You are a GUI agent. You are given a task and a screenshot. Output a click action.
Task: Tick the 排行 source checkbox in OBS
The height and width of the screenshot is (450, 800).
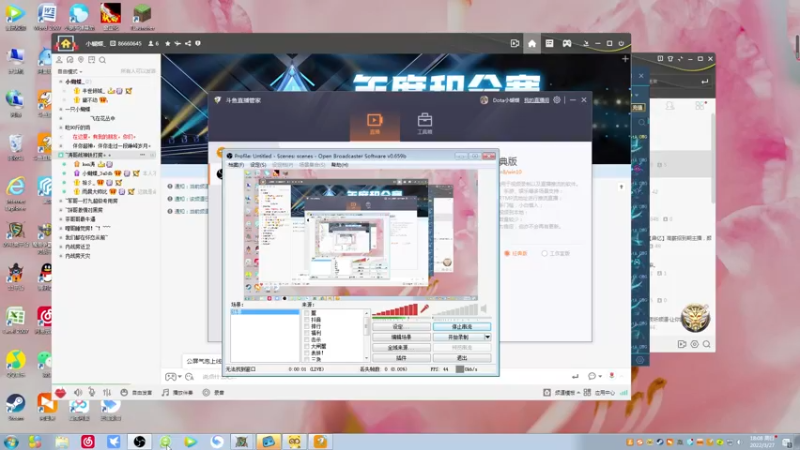tap(307, 326)
